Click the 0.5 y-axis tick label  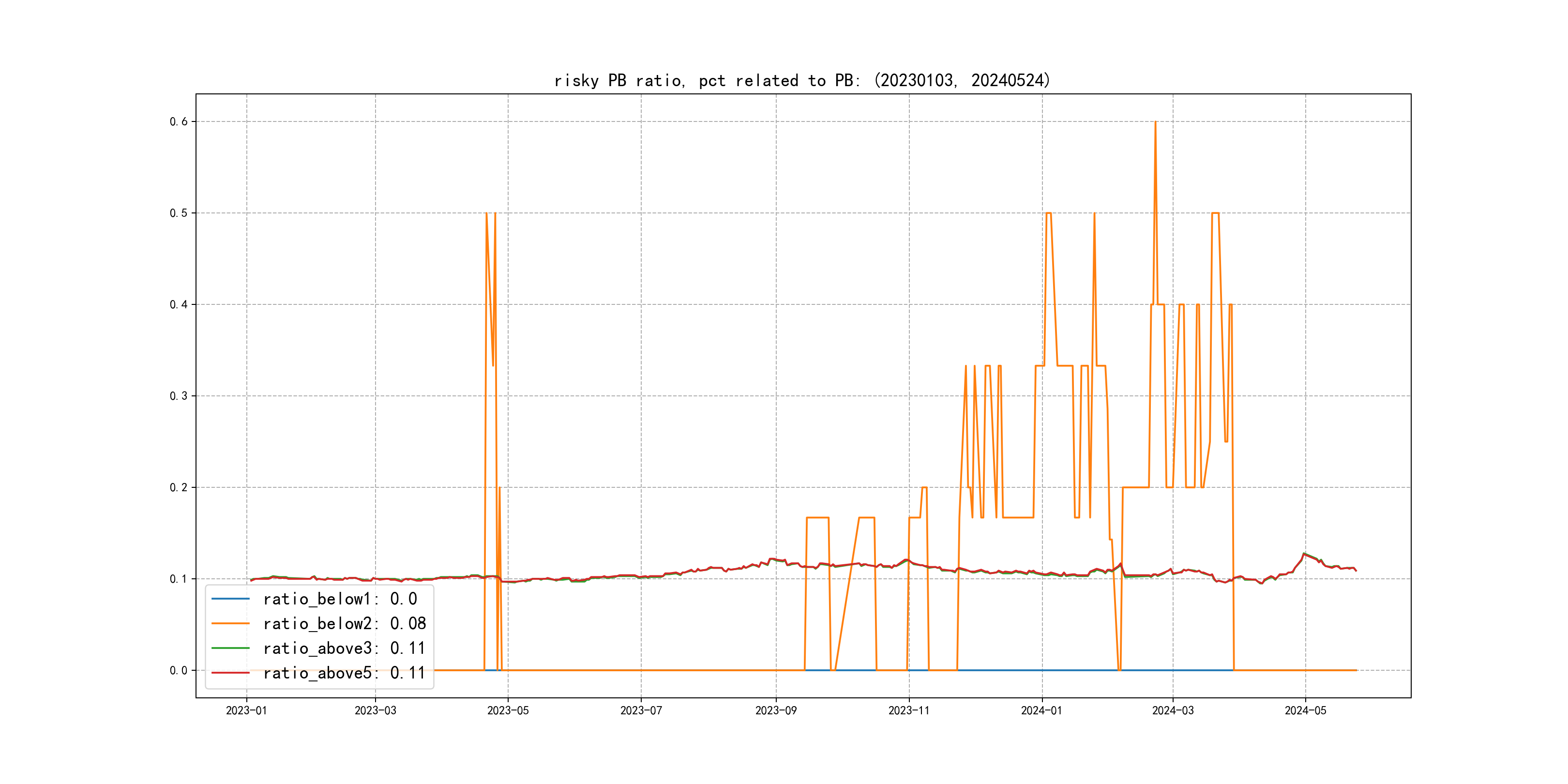tap(179, 213)
